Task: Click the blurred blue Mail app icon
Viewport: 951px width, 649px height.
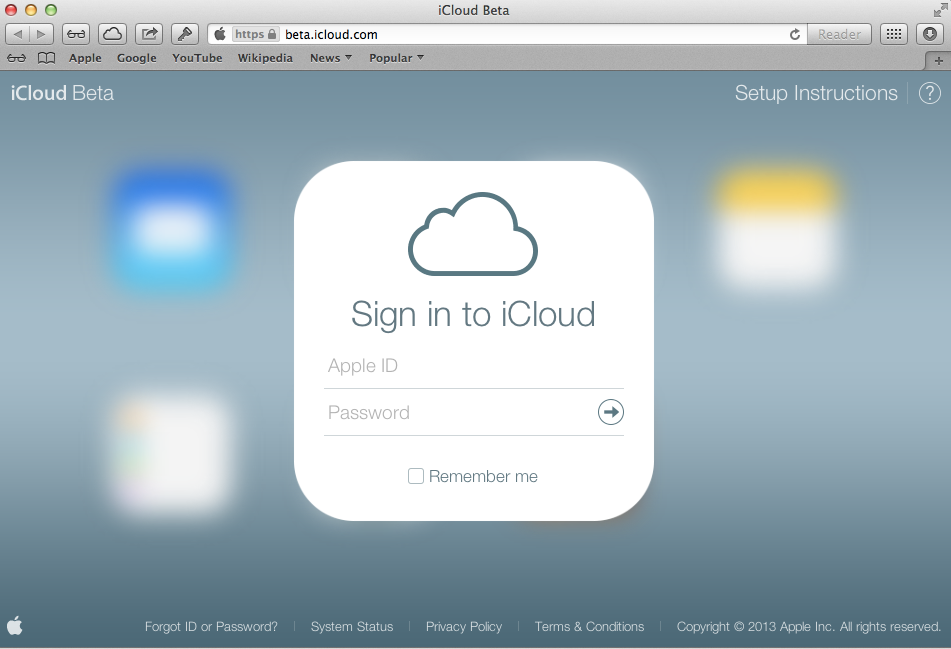Action: (173, 230)
